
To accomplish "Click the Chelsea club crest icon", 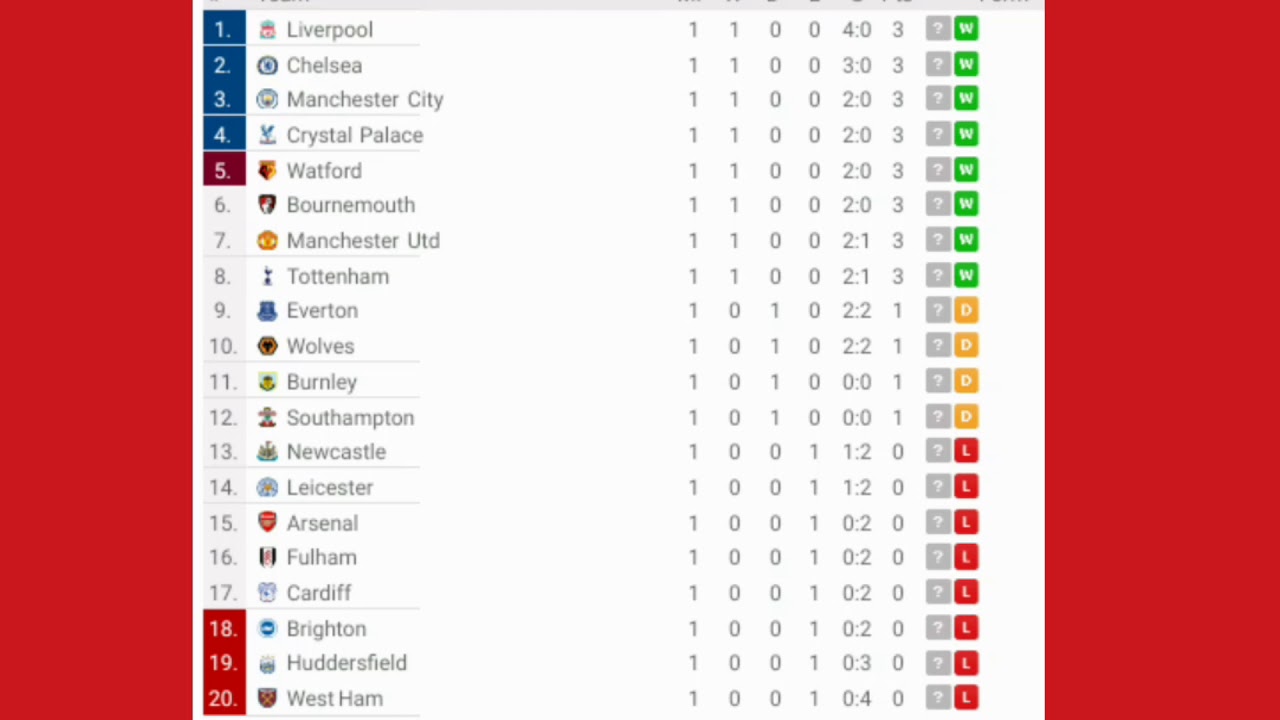I will point(267,65).
